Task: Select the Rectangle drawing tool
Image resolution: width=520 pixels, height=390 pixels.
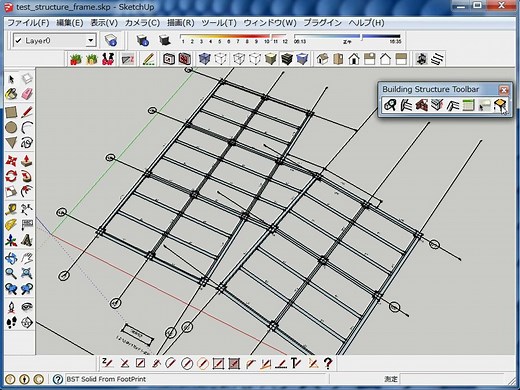Action: pos(11,112)
